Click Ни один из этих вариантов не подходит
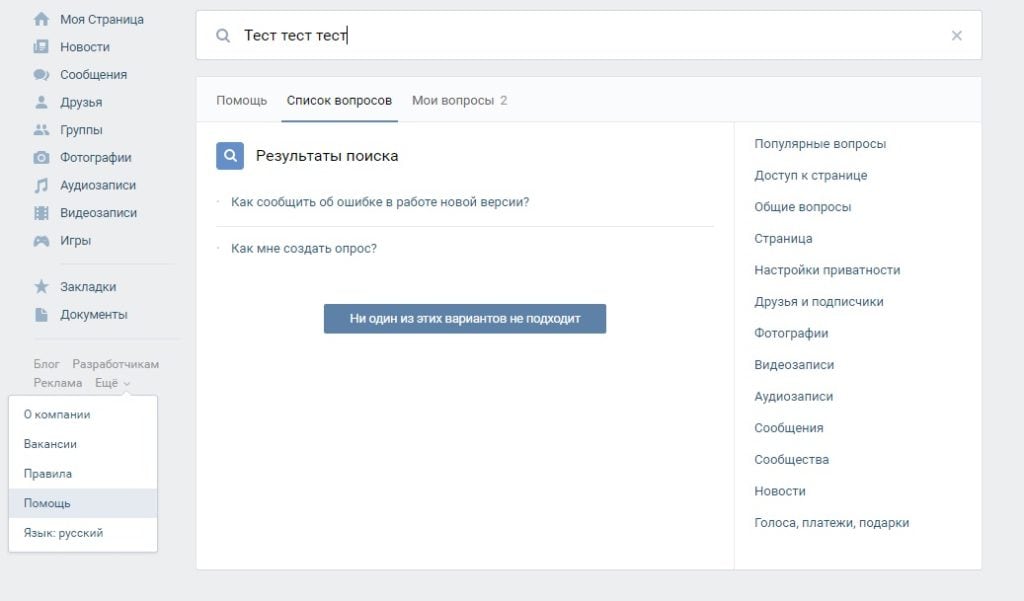 (x=465, y=319)
